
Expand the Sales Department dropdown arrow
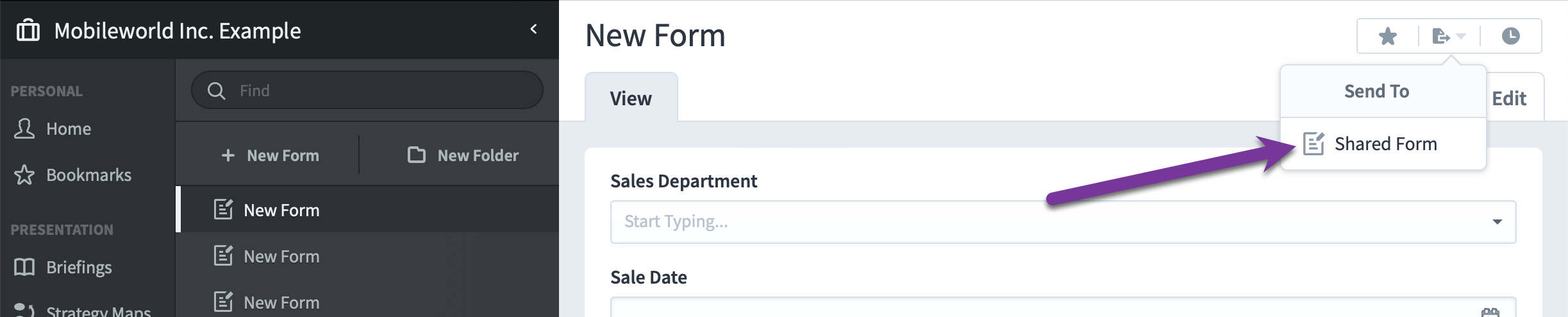point(1497,222)
